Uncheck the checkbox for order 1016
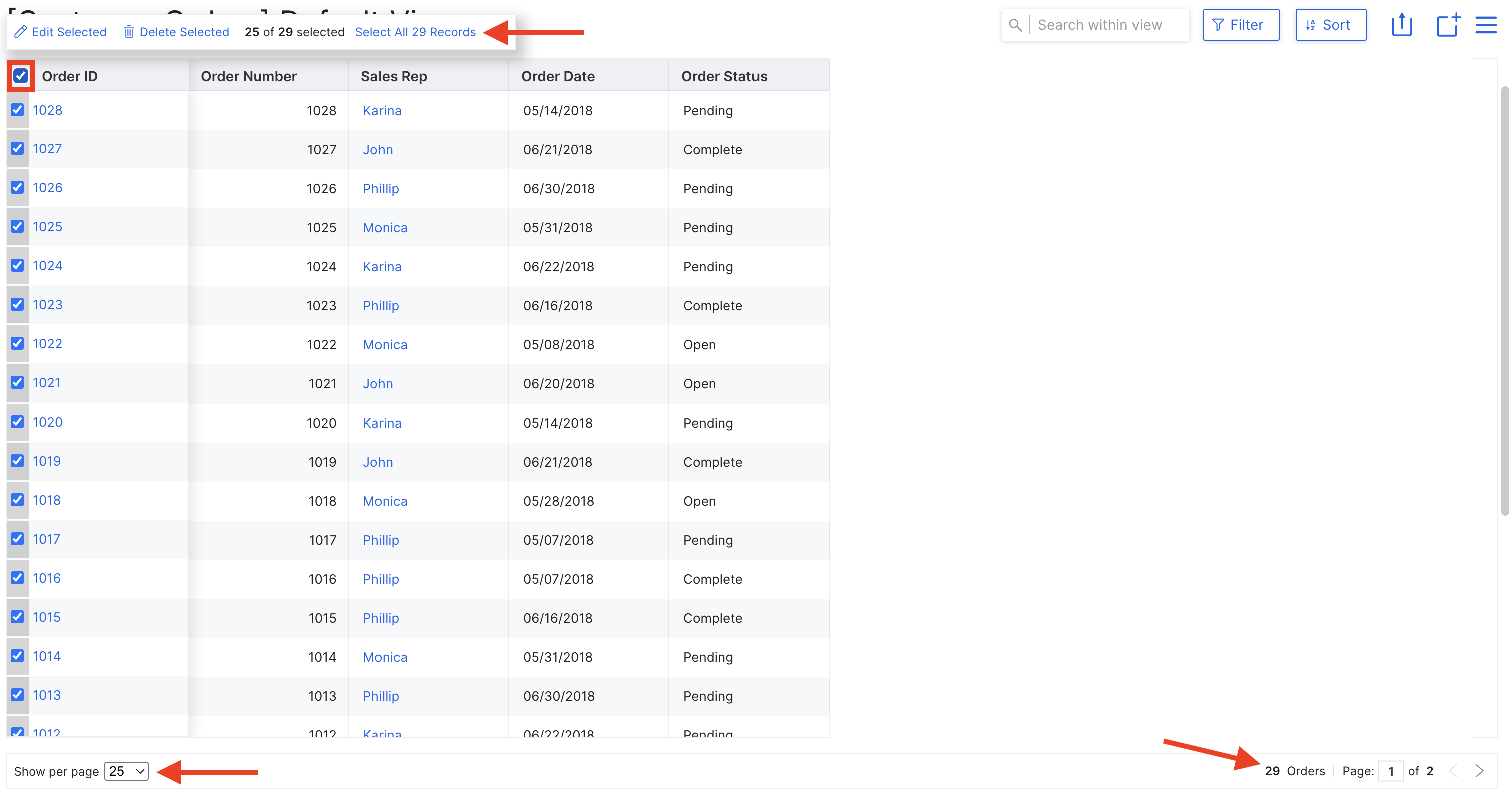This screenshot has height=797, width=1512. pyautogui.click(x=17, y=578)
